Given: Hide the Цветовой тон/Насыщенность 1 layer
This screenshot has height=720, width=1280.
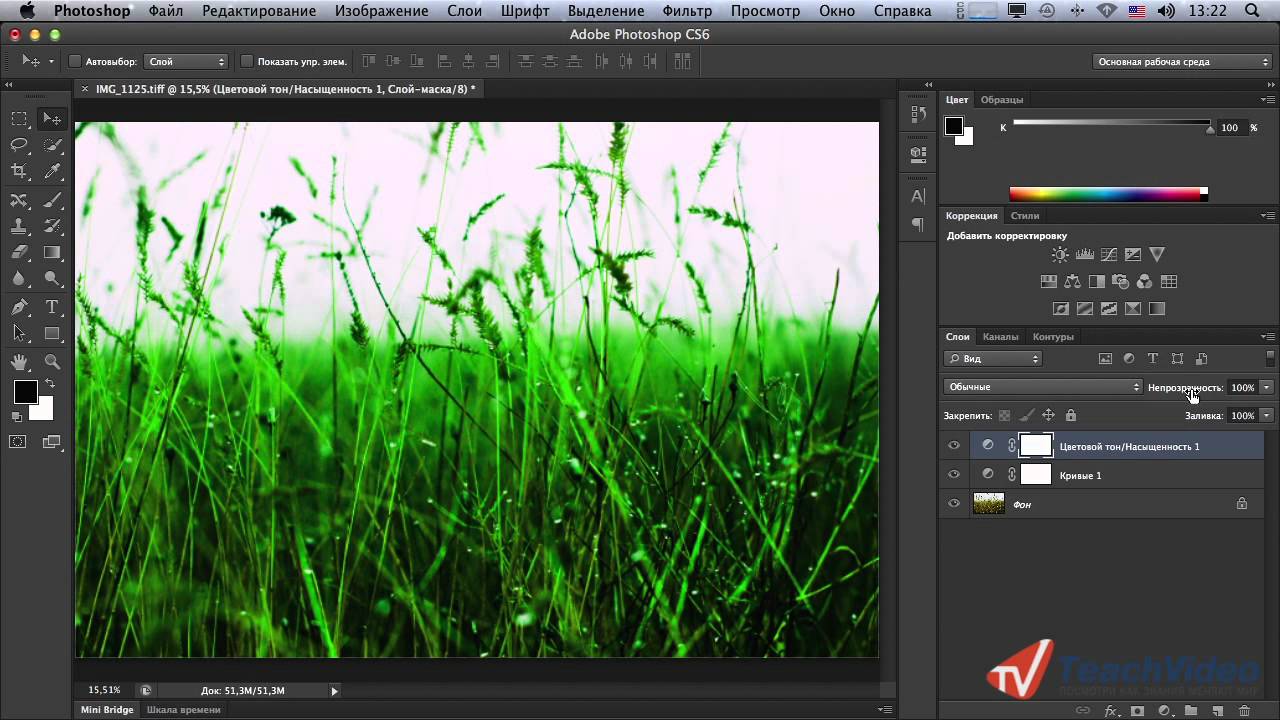Looking at the screenshot, I should click(x=953, y=446).
